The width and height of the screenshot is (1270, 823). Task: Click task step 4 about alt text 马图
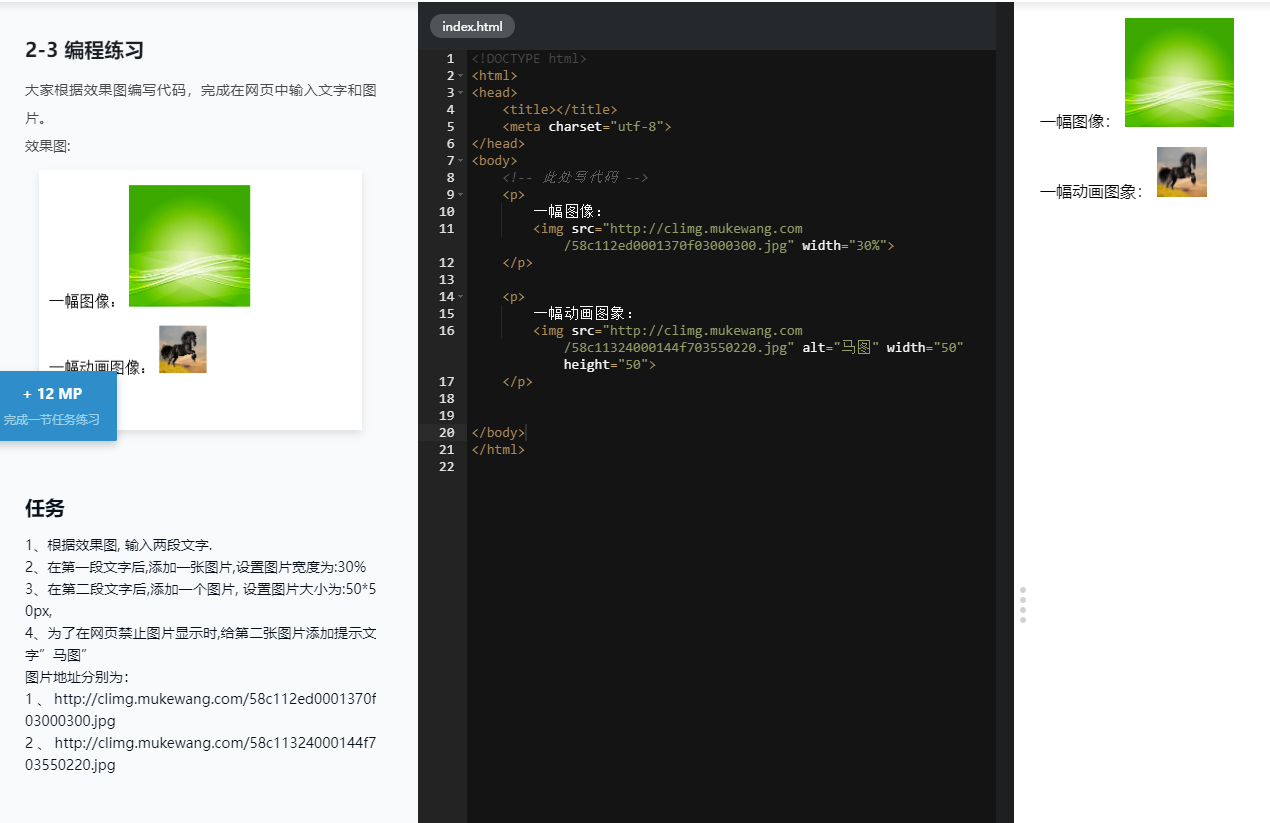coord(201,644)
